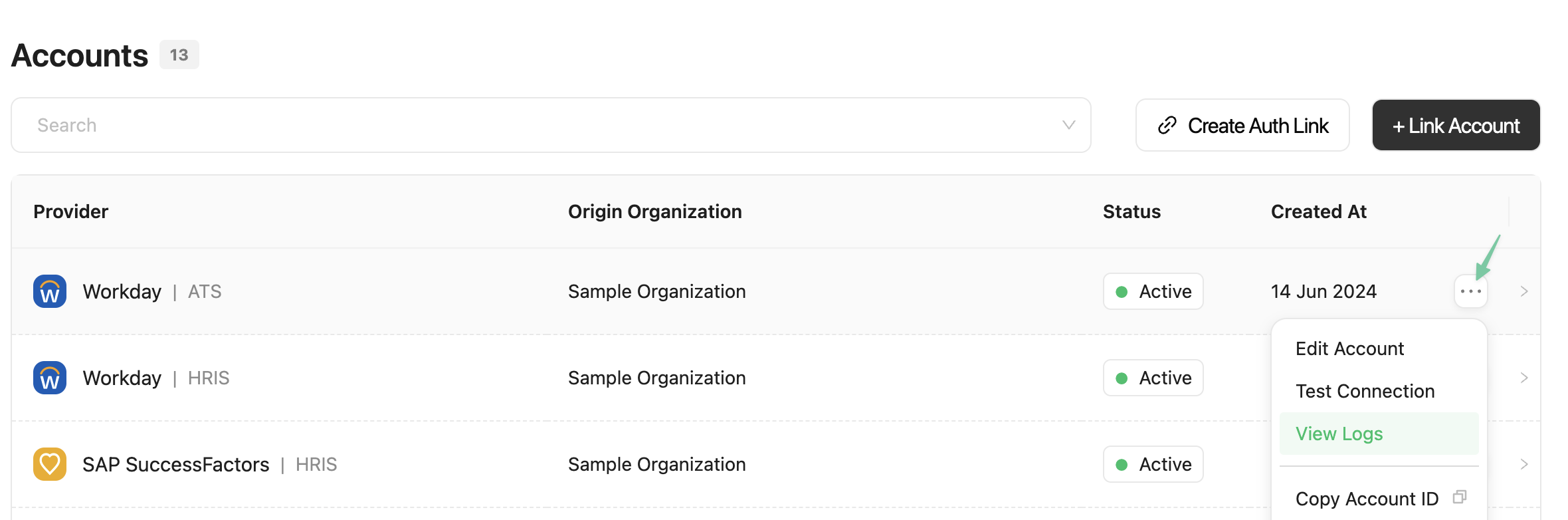1568x520 pixels.
Task: Click the green status dot on Workday ATS
Action: click(1122, 291)
